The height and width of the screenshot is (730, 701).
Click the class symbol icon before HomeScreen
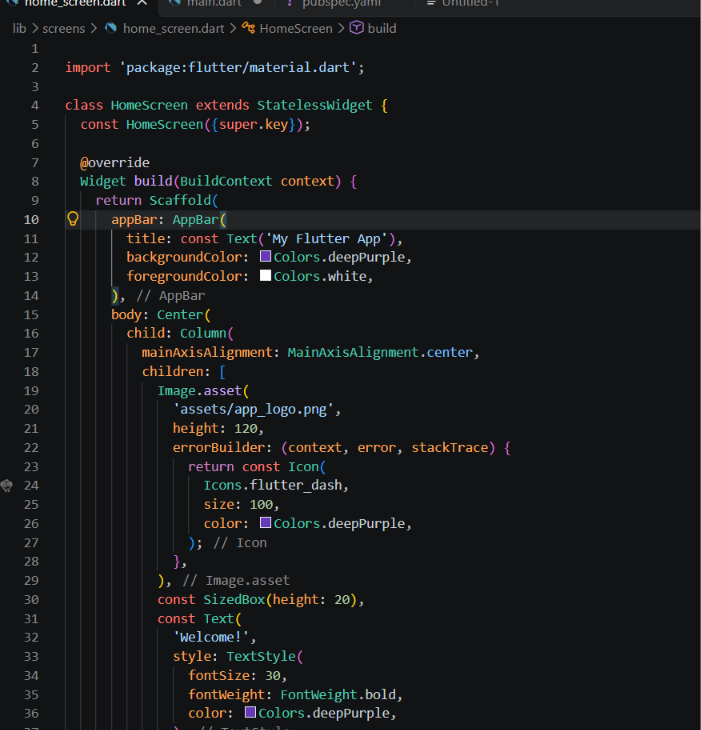coord(248,28)
